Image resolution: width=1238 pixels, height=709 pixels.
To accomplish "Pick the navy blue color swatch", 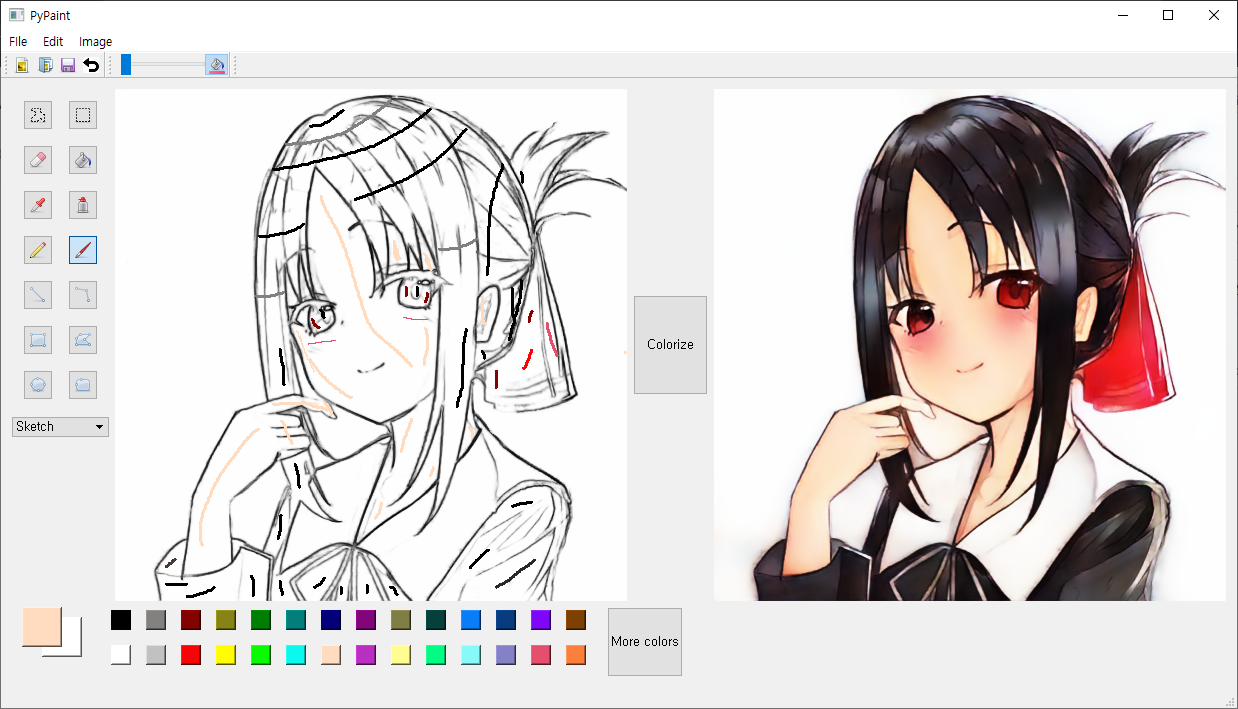I will pos(331,620).
